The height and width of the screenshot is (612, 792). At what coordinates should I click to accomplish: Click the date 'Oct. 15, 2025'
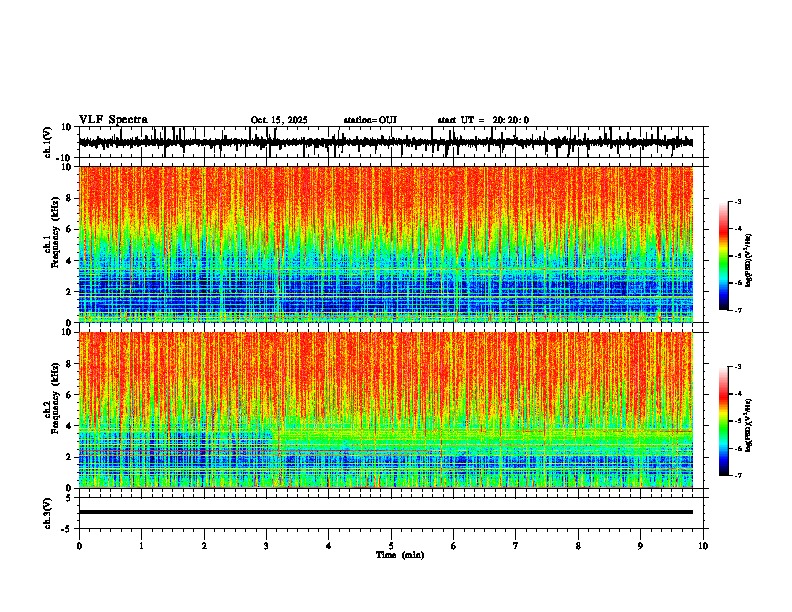tap(279, 120)
